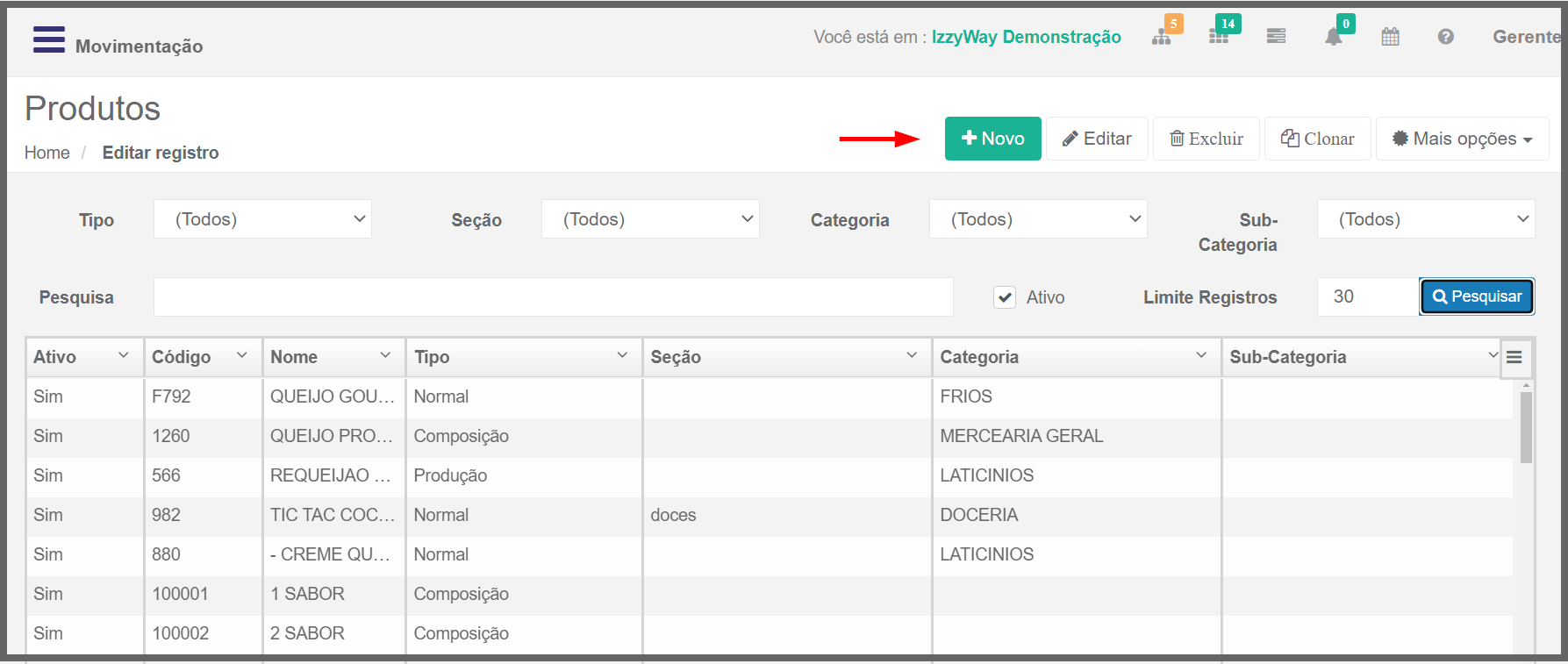The height and width of the screenshot is (664, 1568).
Task: Open the Sub-Categoria filter dropdown
Action: [1426, 219]
